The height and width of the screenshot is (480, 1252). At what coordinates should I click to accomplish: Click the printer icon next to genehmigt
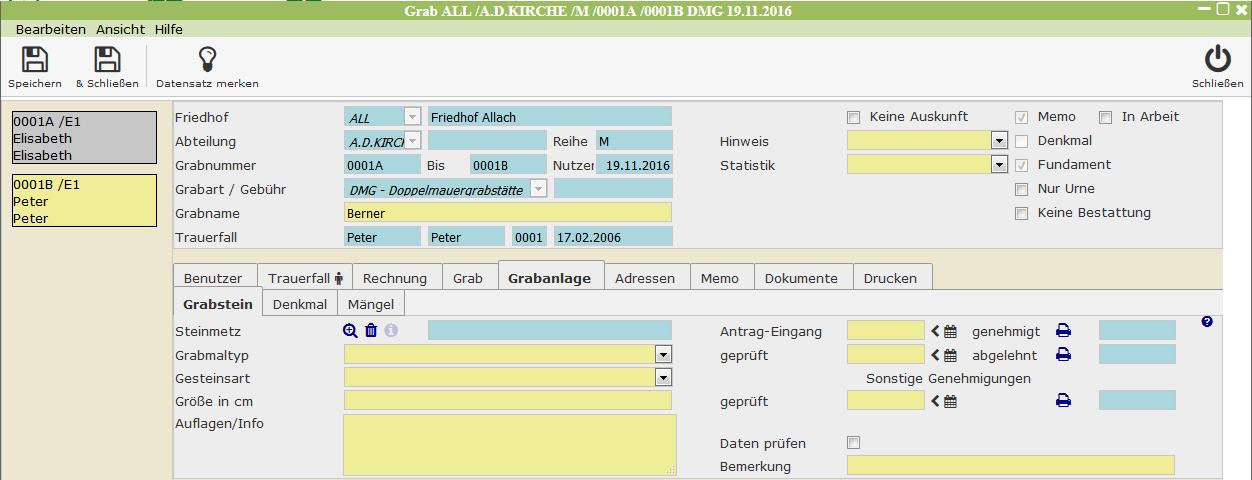[x=1063, y=331]
